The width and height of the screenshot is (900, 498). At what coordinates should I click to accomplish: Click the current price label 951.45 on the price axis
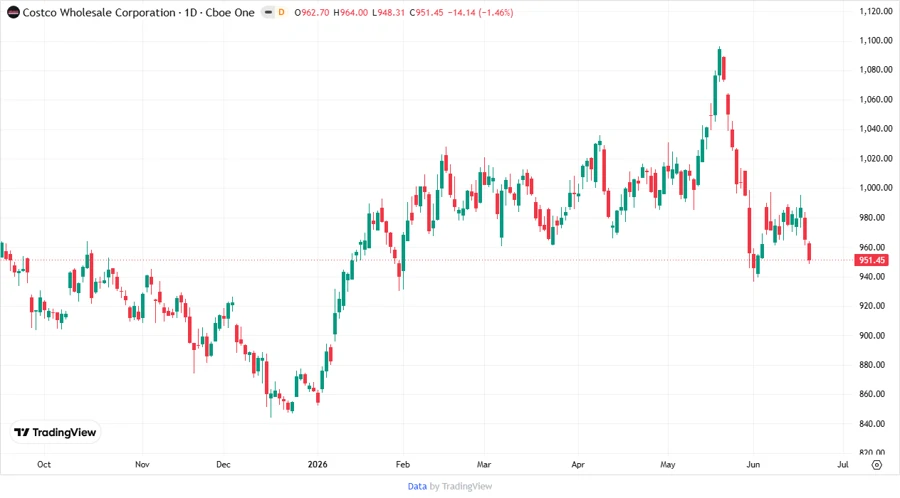[x=871, y=260]
